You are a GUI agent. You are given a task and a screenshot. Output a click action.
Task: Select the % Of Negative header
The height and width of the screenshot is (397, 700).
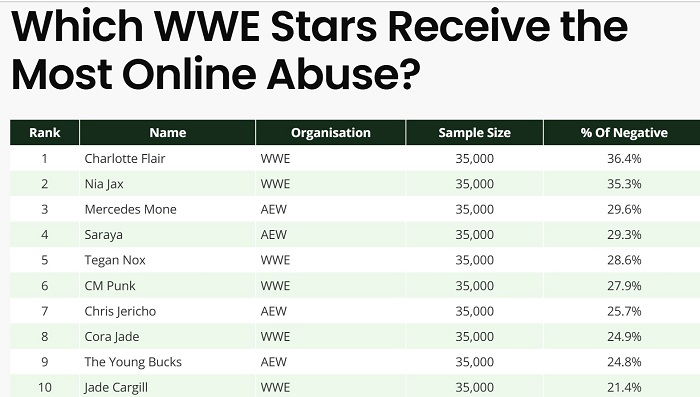[624, 133]
